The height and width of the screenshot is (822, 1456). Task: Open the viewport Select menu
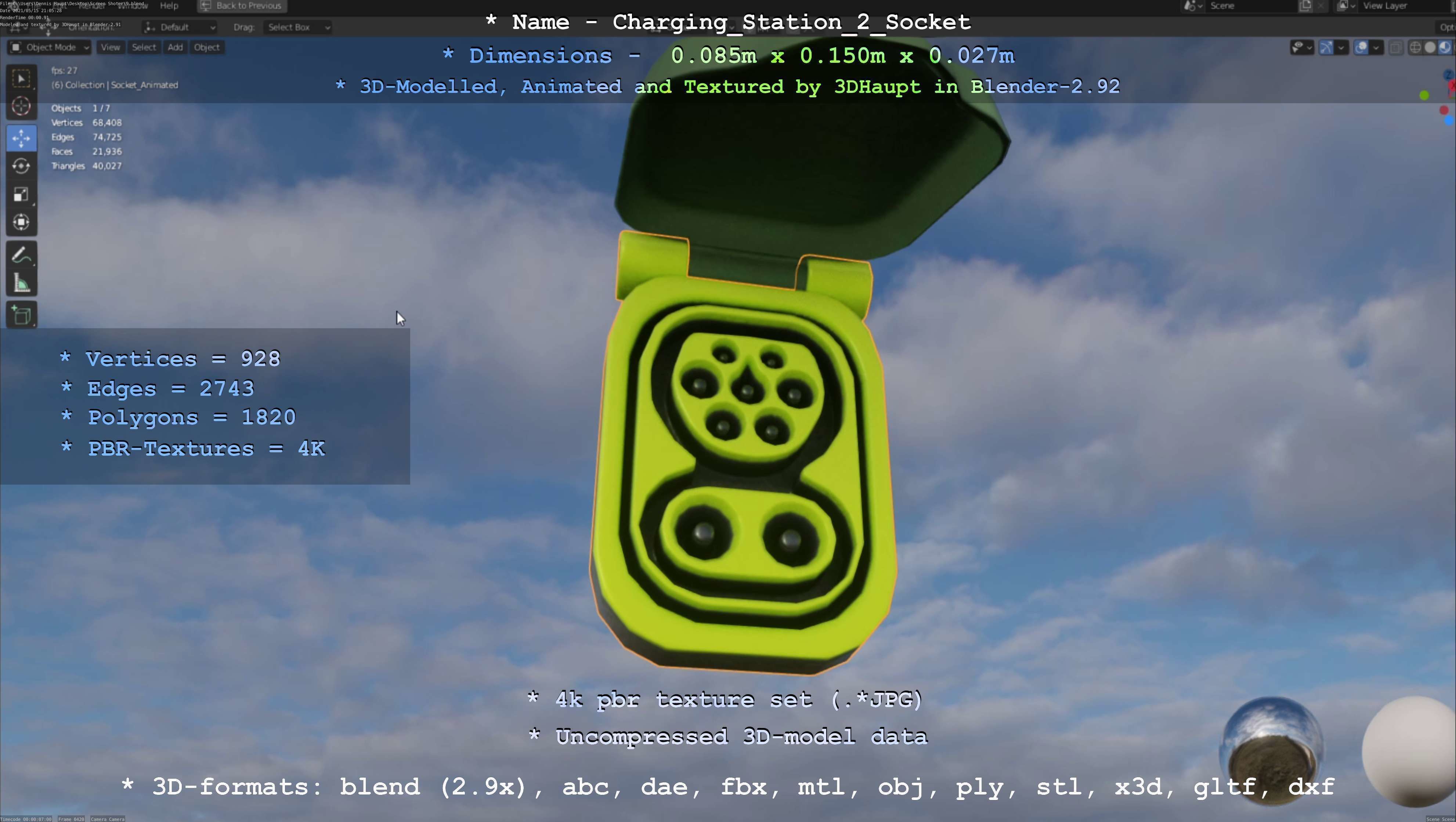(144, 47)
